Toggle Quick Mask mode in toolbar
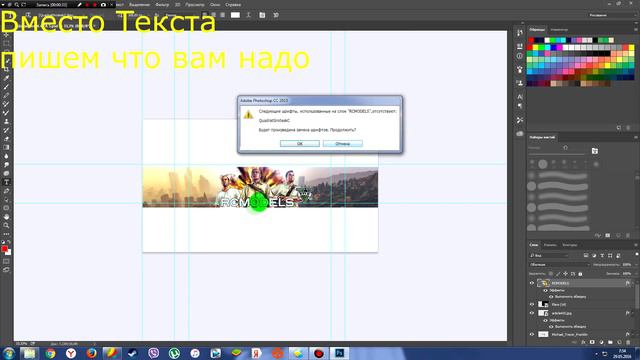 pos(6,261)
